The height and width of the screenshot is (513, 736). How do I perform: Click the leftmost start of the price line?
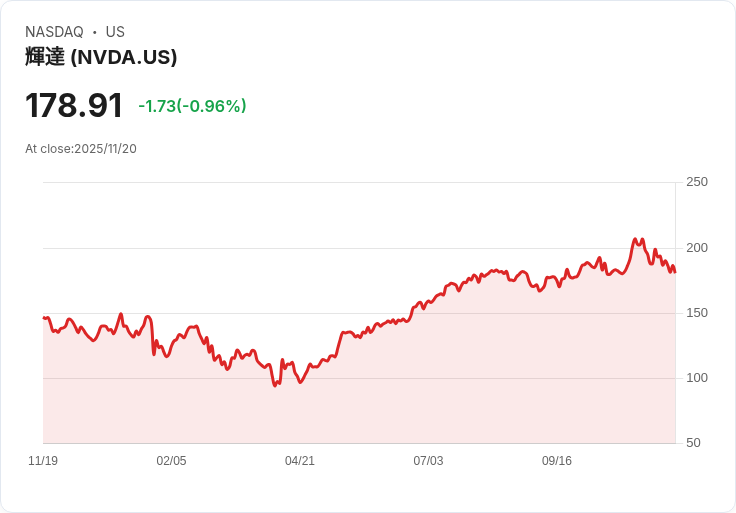point(44,317)
